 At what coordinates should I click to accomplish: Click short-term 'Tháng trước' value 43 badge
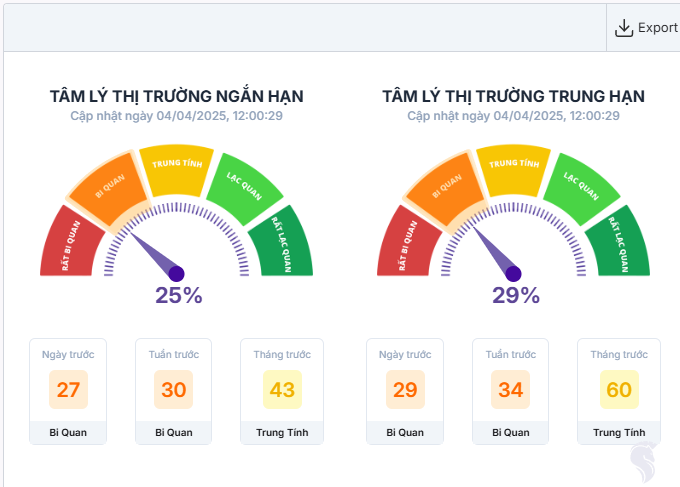click(282, 390)
